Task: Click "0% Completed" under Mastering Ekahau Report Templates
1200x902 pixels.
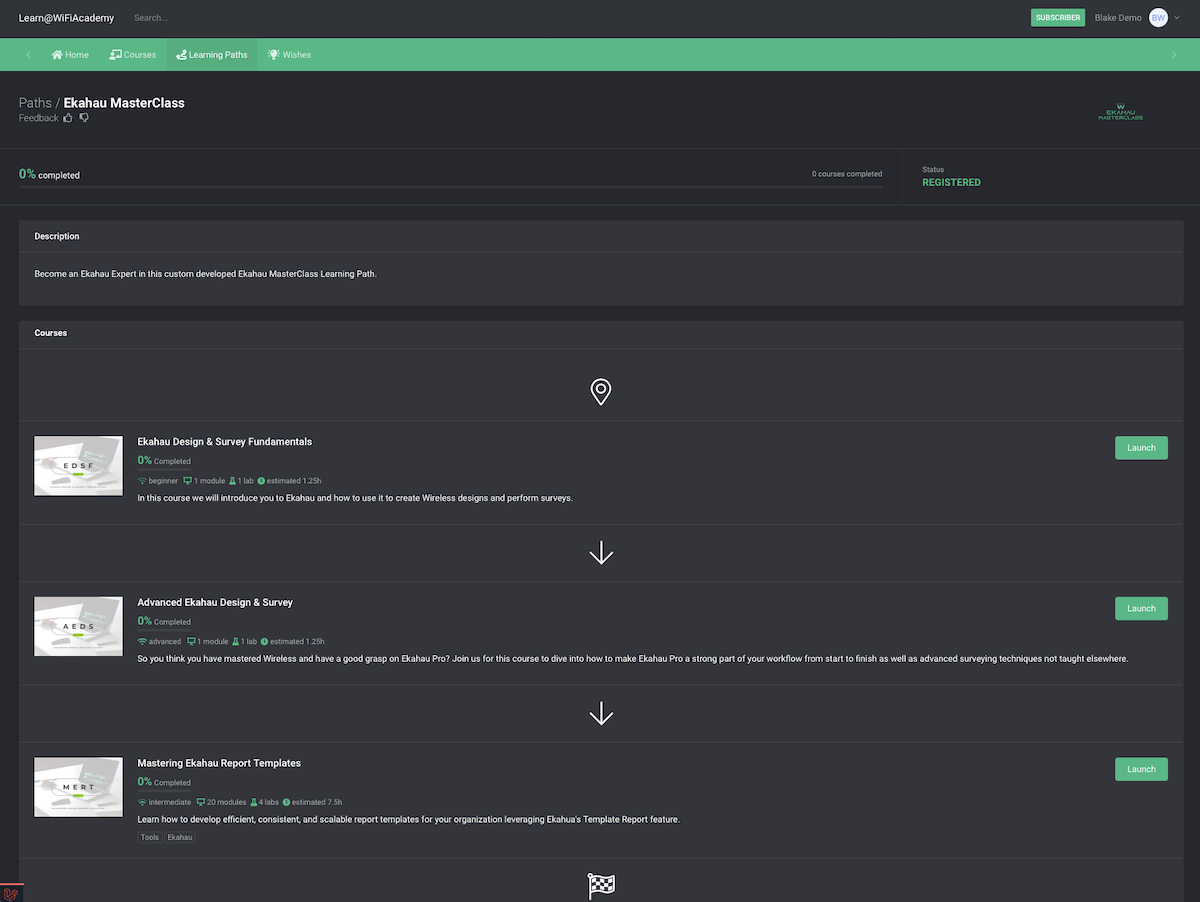Action: click(164, 782)
